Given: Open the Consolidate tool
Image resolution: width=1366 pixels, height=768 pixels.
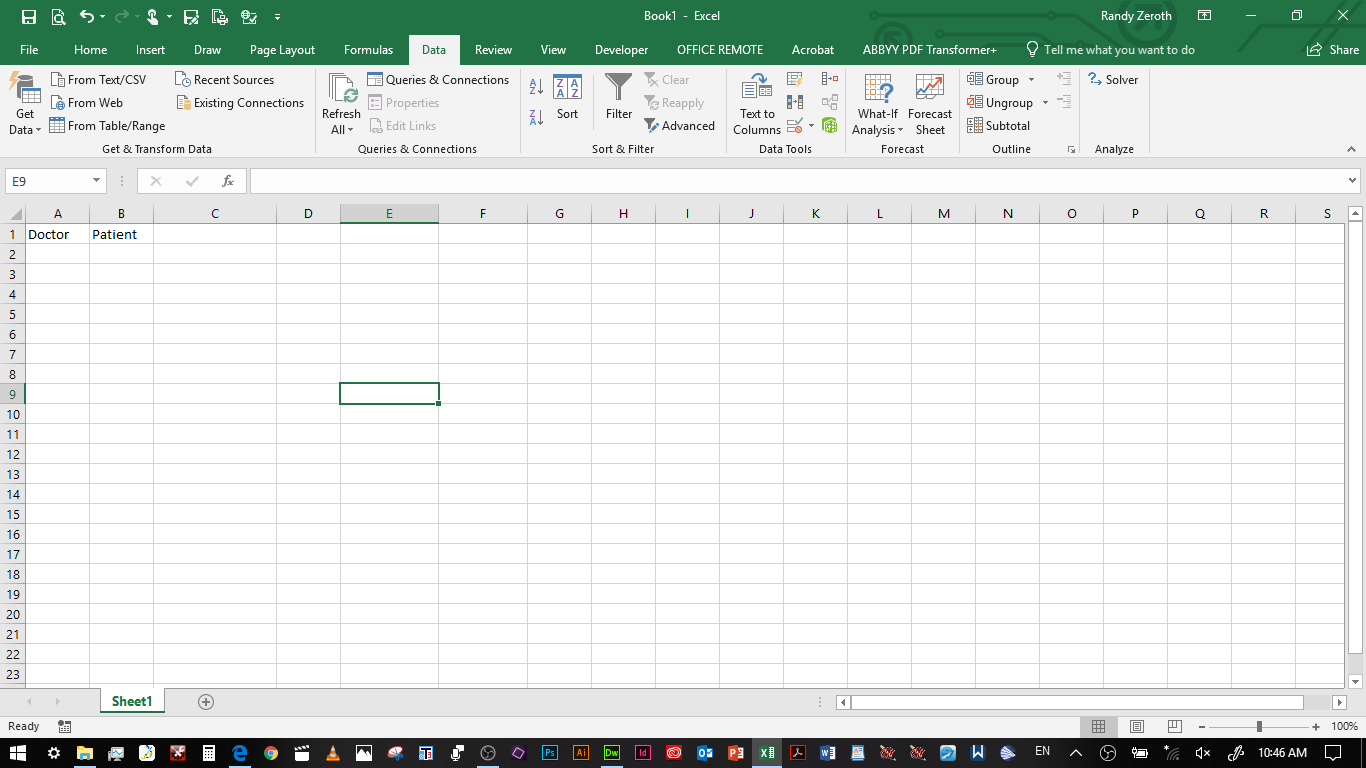Looking at the screenshot, I should click(828, 79).
